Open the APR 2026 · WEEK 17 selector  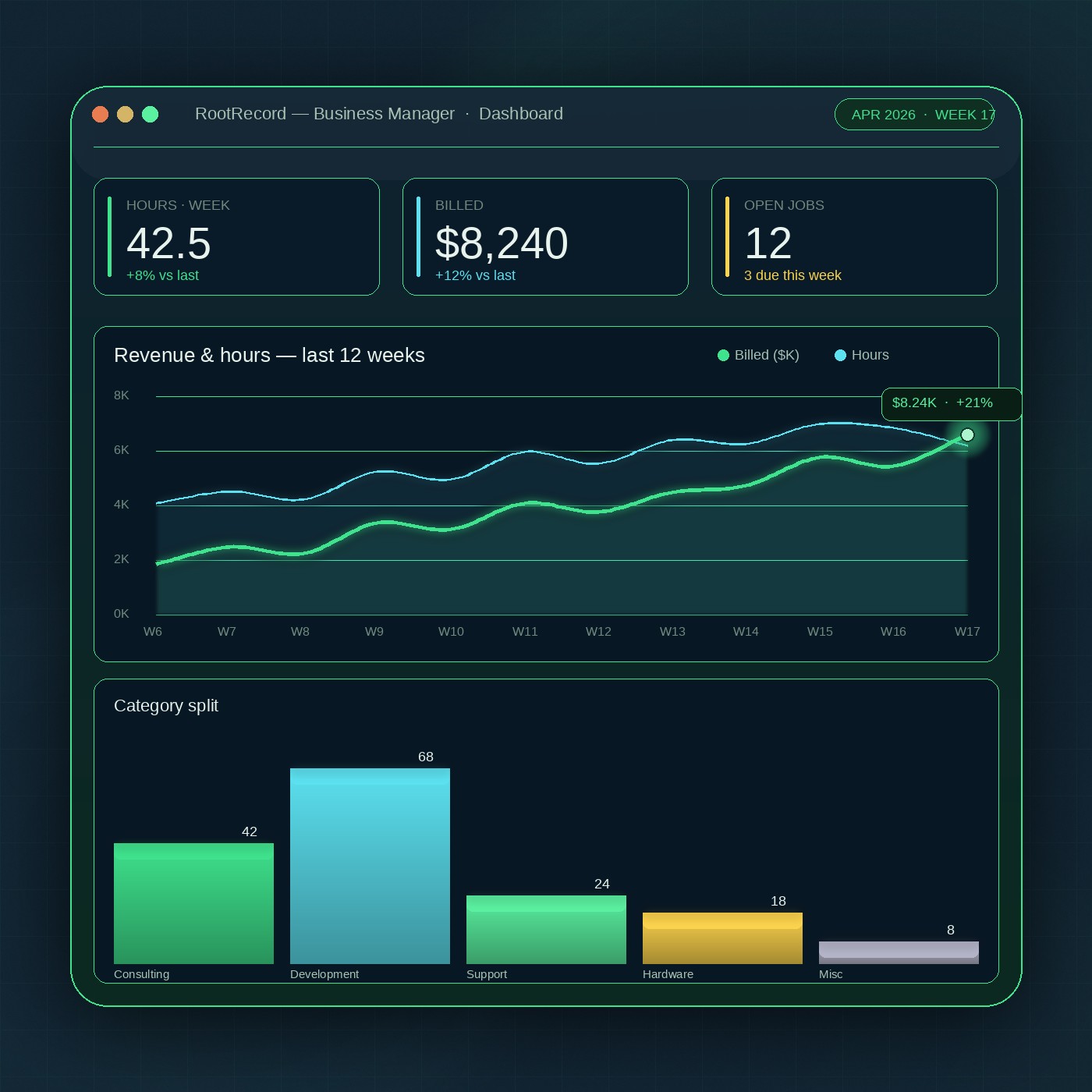click(x=914, y=114)
